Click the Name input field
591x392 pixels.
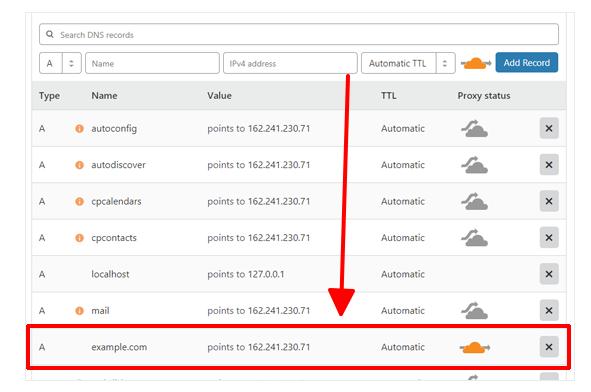152,63
